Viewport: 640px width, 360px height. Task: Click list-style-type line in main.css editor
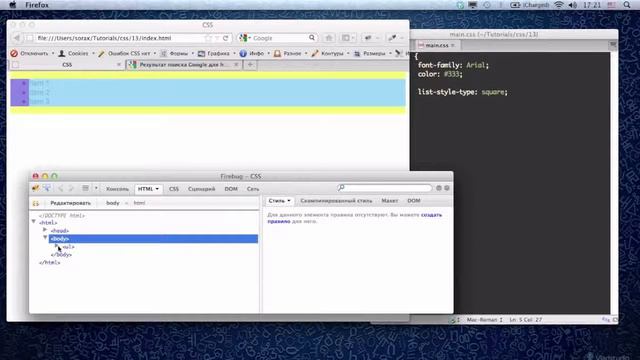coord(462,92)
